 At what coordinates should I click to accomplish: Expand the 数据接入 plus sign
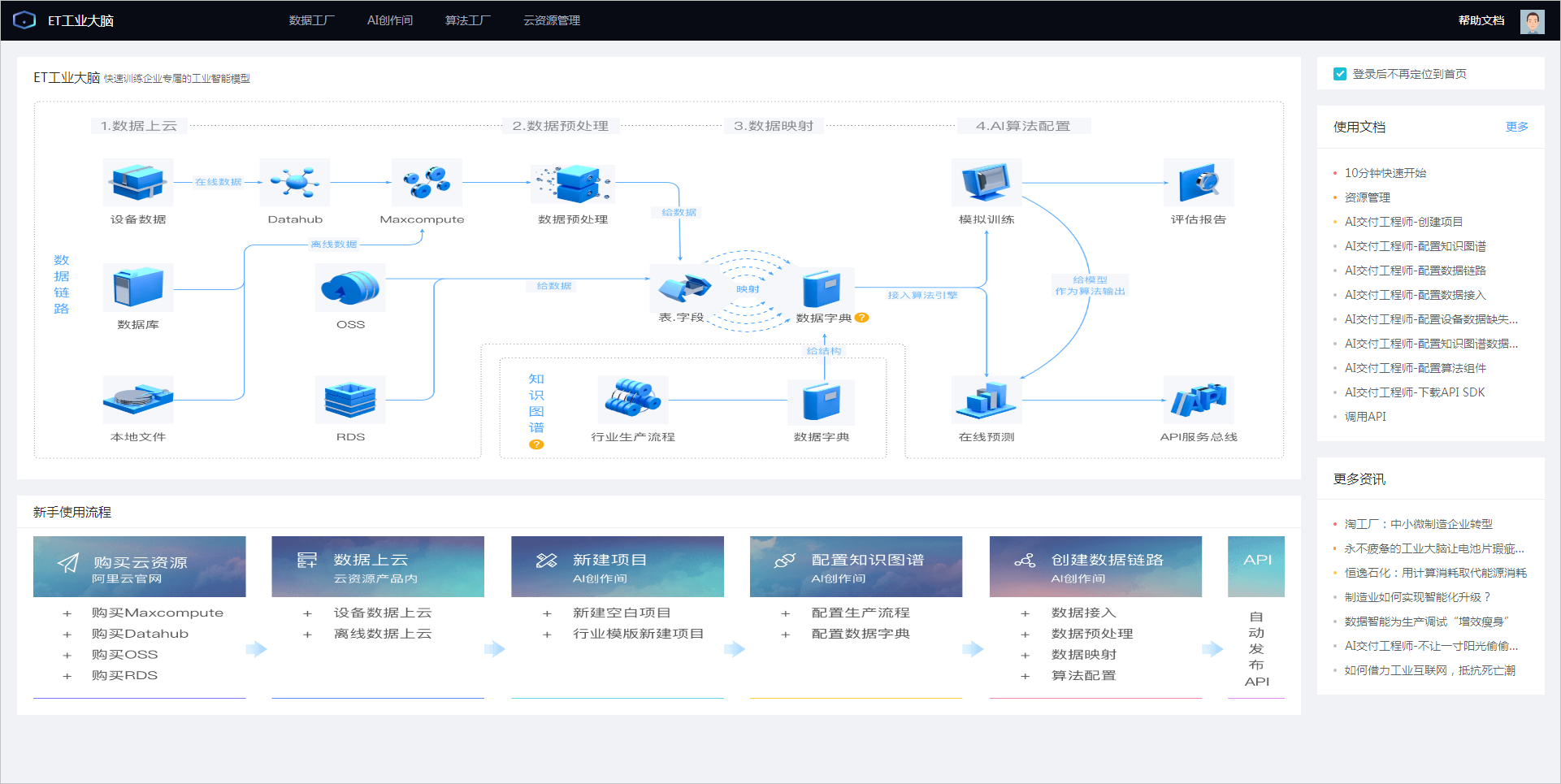click(x=1025, y=613)
